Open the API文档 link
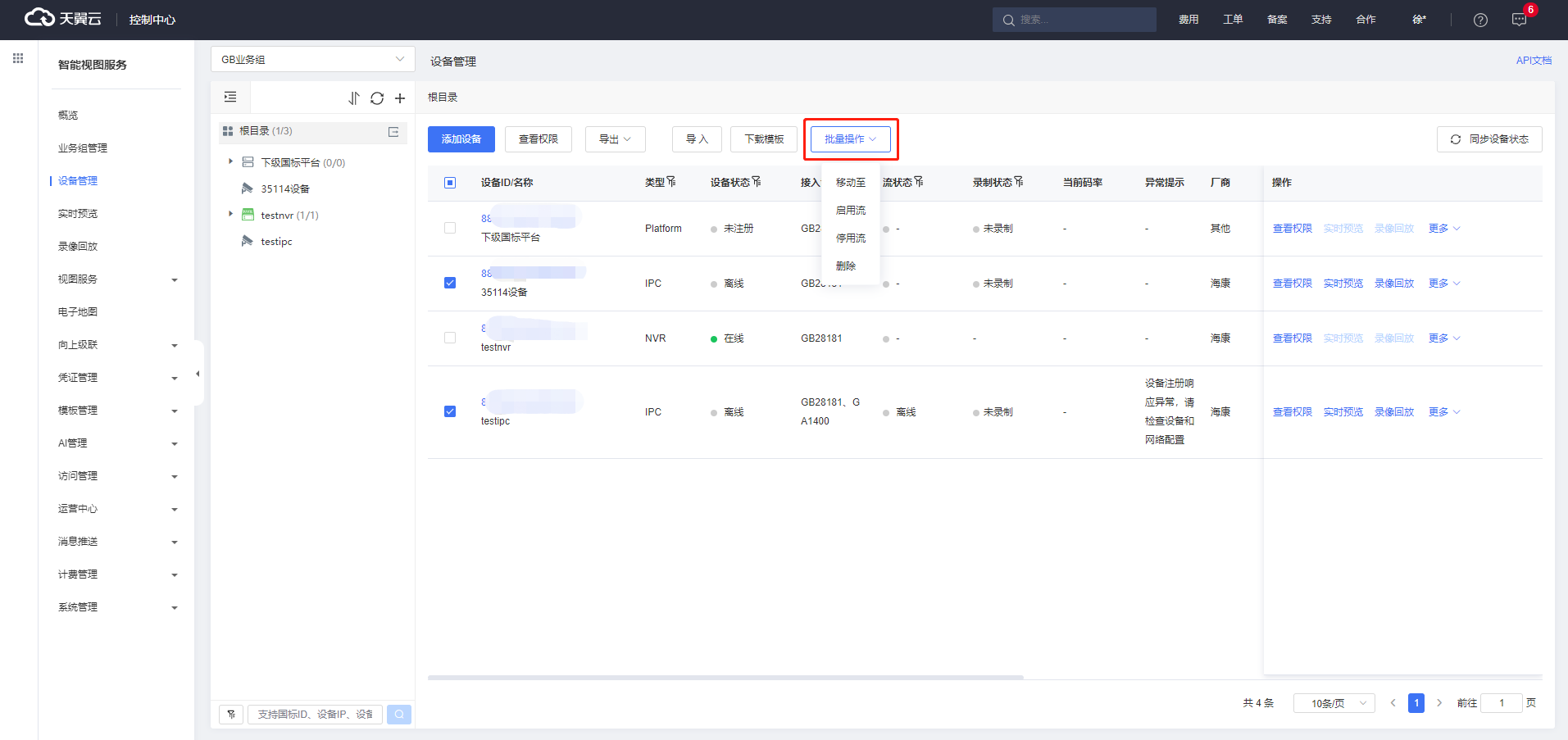This screenshot has height=740, width=1568. (1533, 61)
